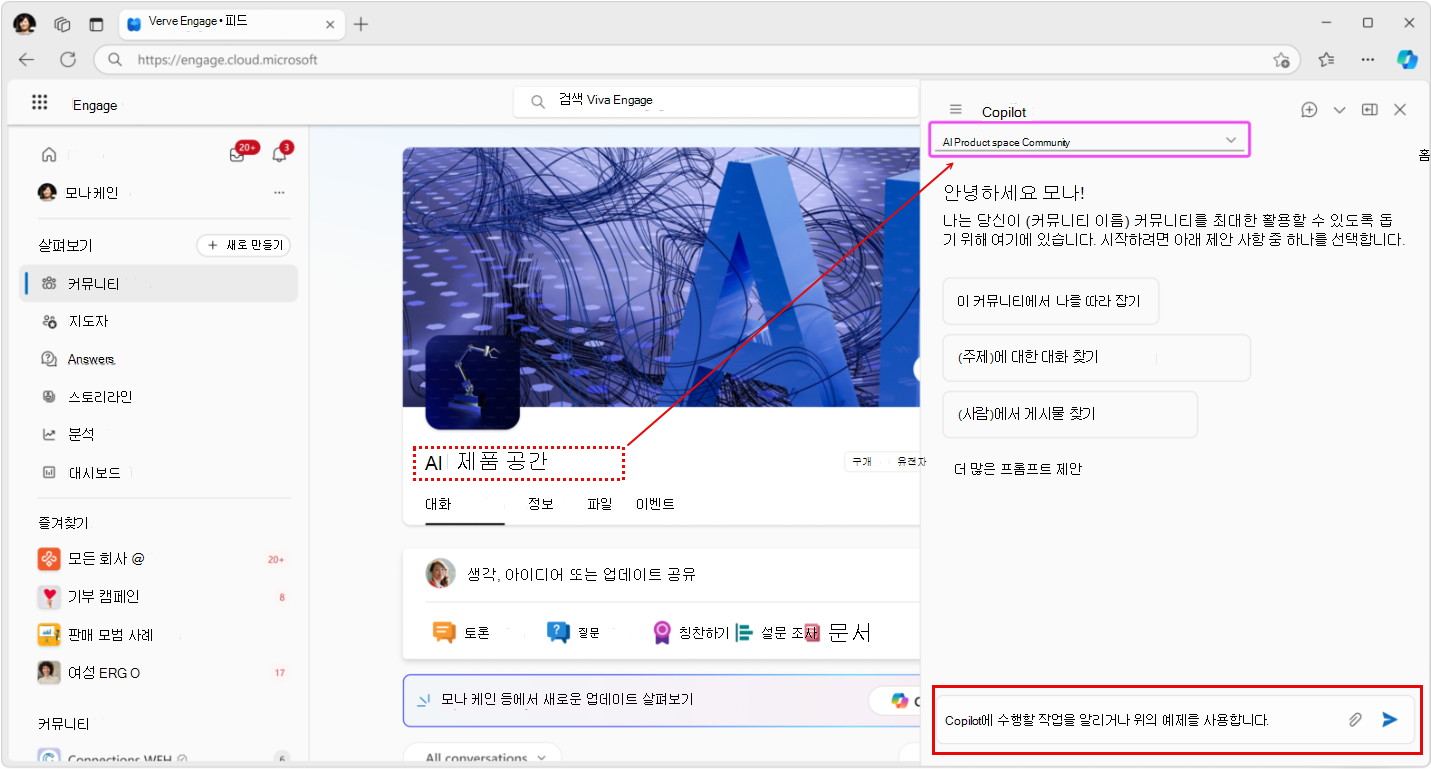
Task: Click the 새로 만들기 button
Action: [244, 245]
